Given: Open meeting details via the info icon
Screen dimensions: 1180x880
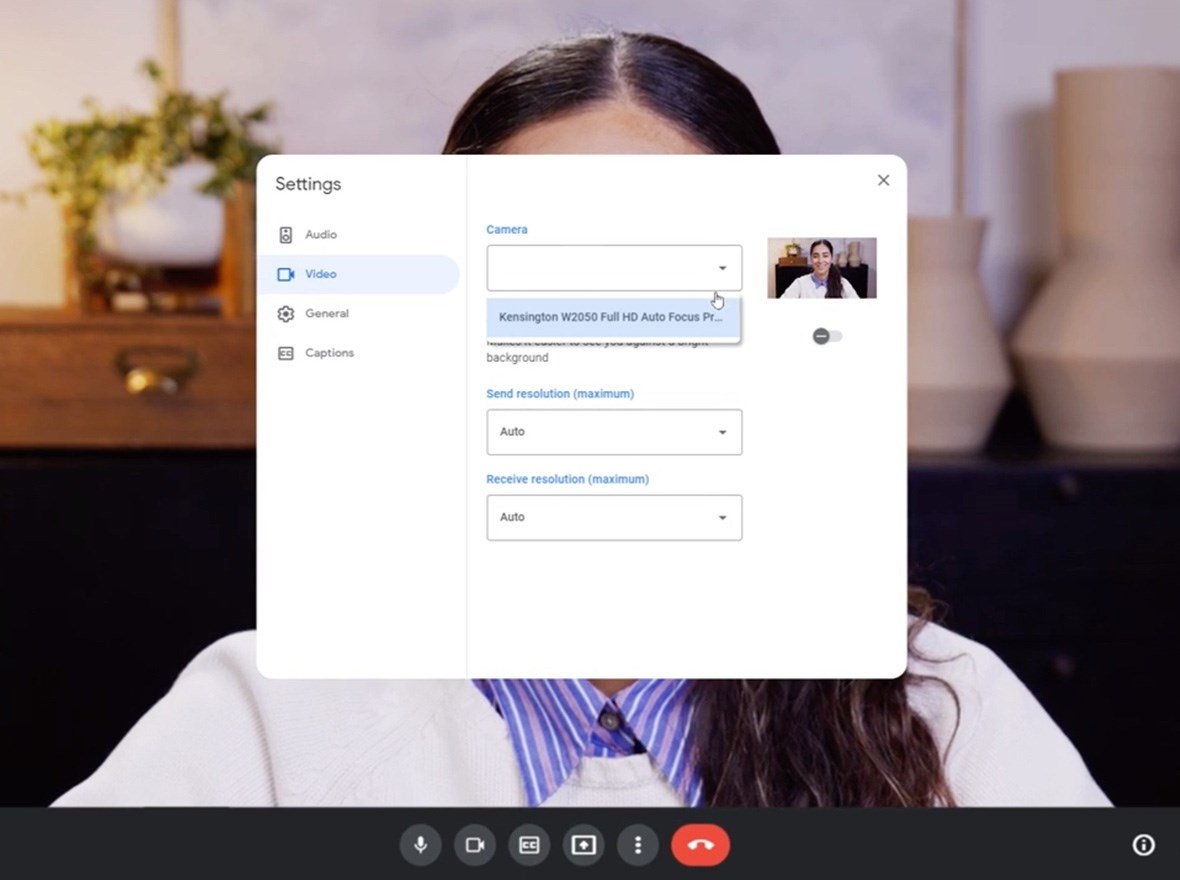Looking at the screenshot, I should point(1143,845).
